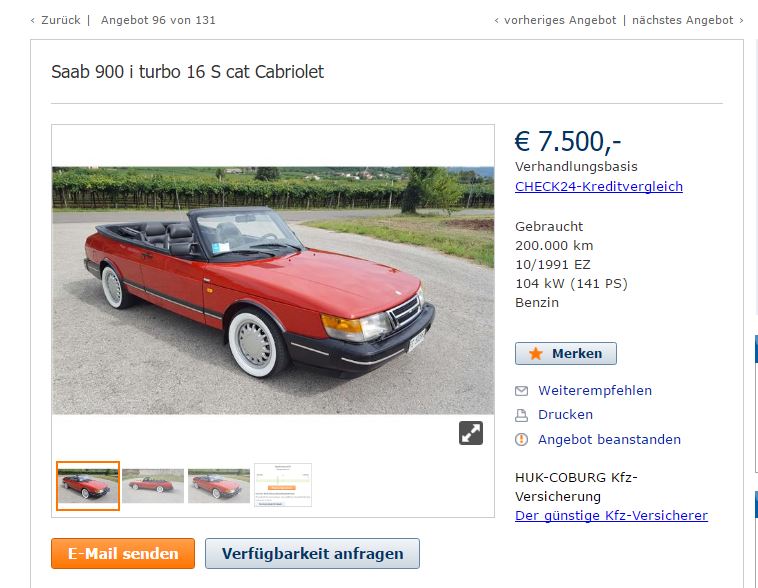This screenshot has height=588, width=758.
Task: Click the E-Mail senden button
Action: point(123,554)
